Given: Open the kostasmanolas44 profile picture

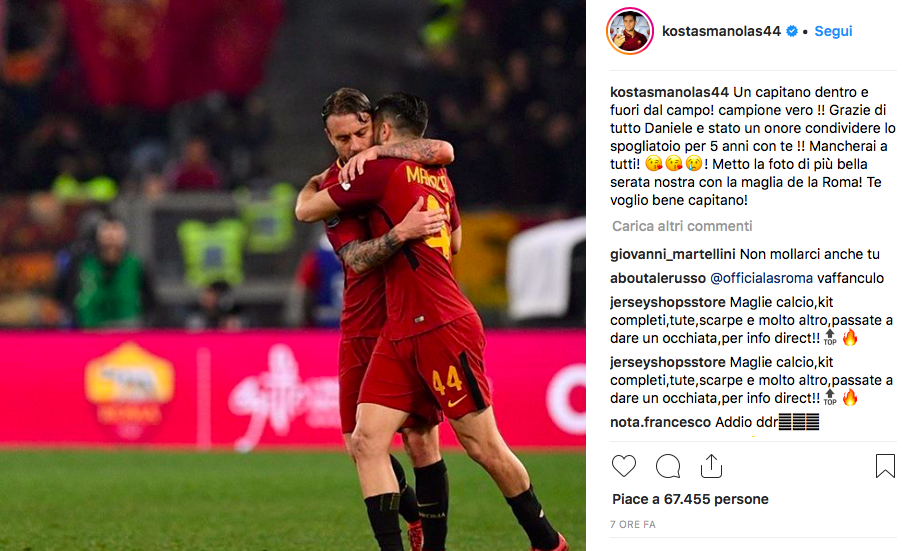Looking at the screenshot, I should pyautogui.click(x=630, y=31).
